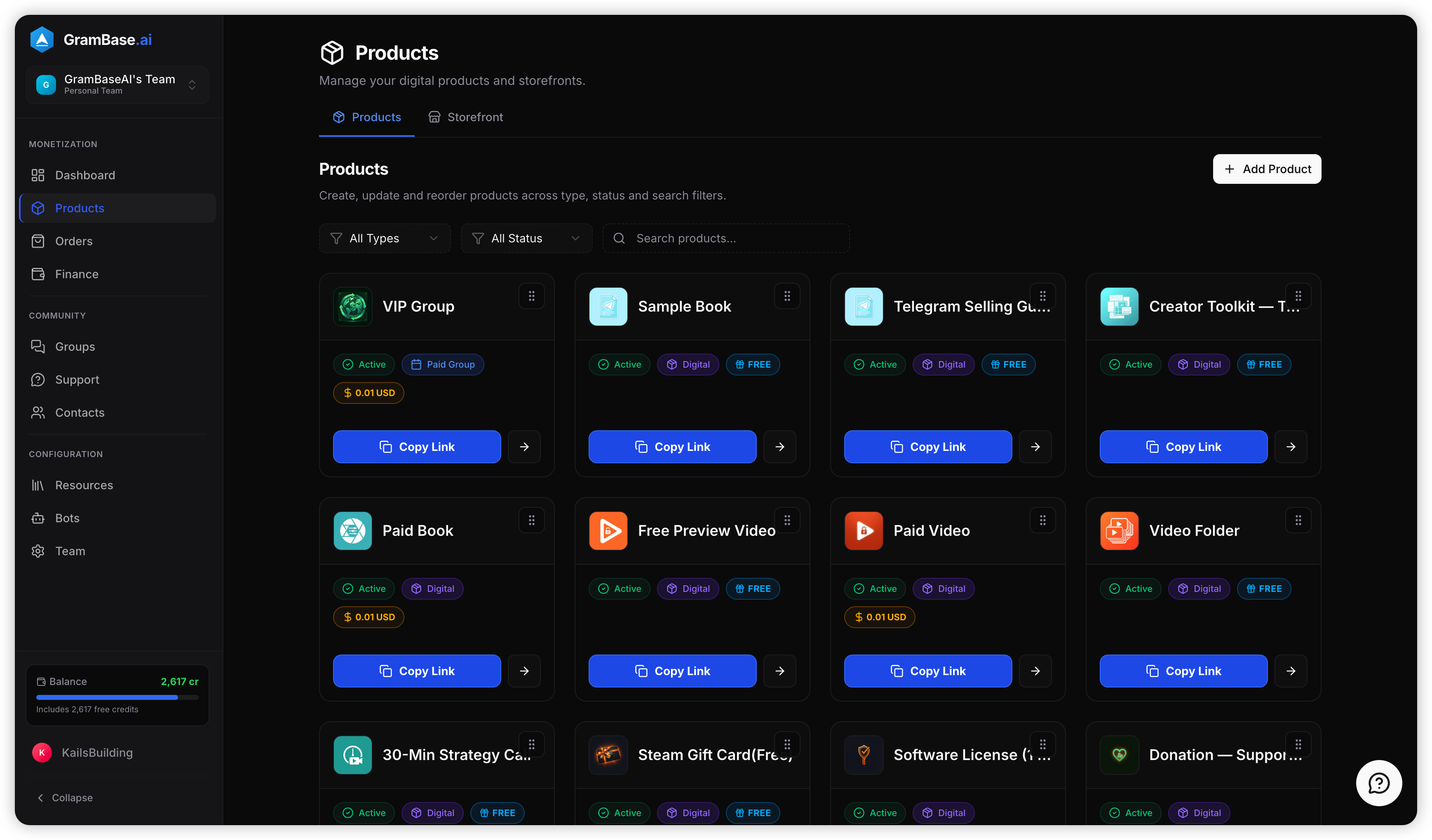Click the 2,617 cr balance value
1432x840 pixels.
[180, 681]
